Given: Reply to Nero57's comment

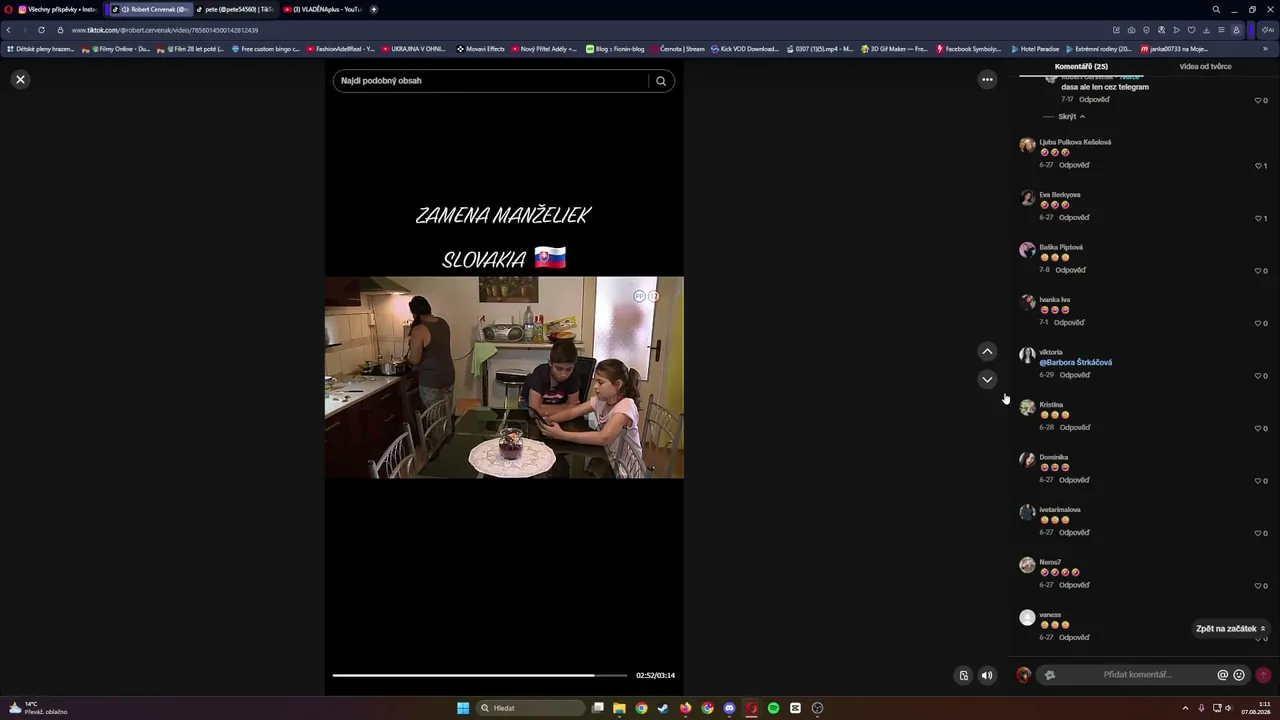Looking at the screenshot, I should (x=1075, y=585).
